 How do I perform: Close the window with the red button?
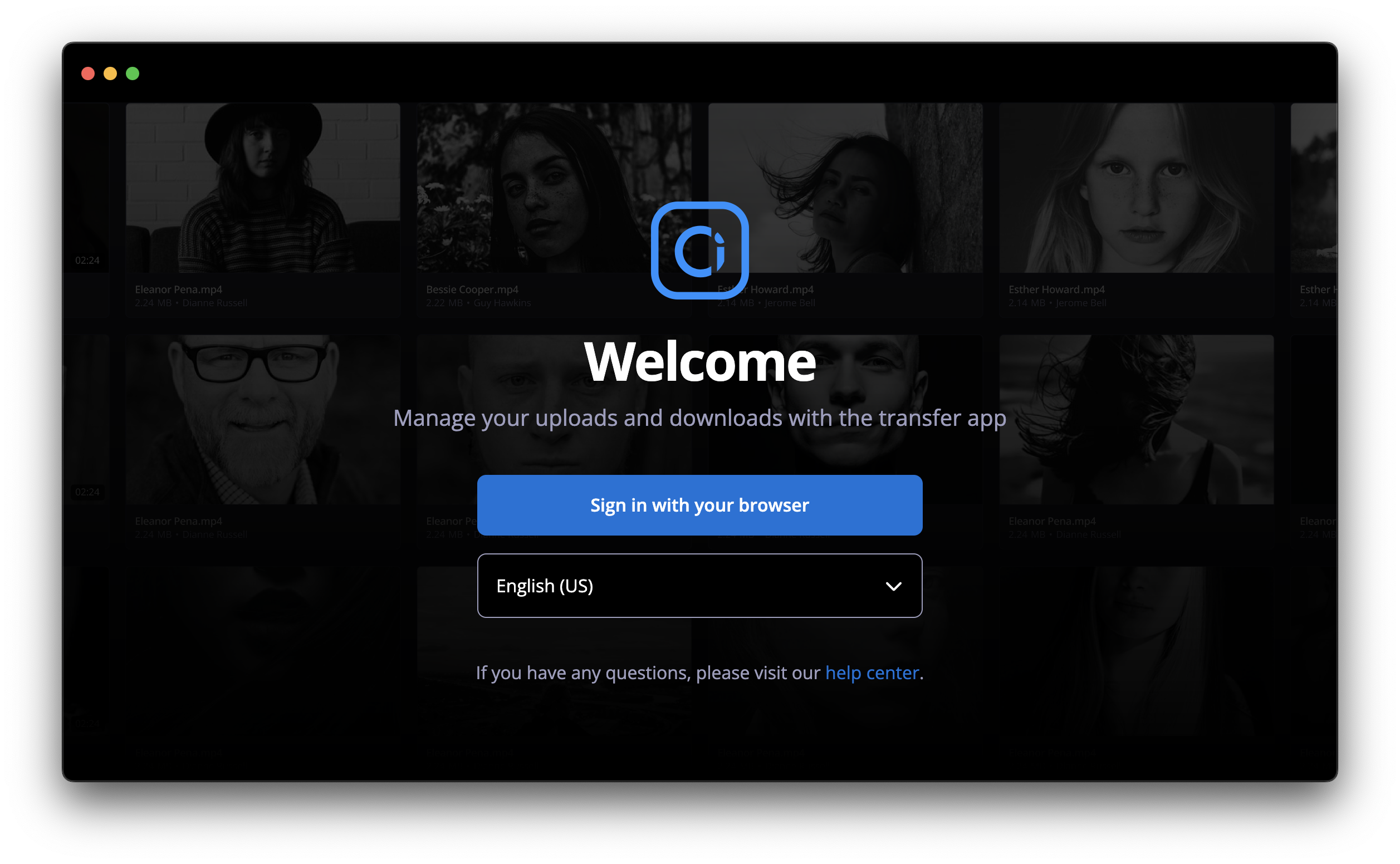(88, 73)
